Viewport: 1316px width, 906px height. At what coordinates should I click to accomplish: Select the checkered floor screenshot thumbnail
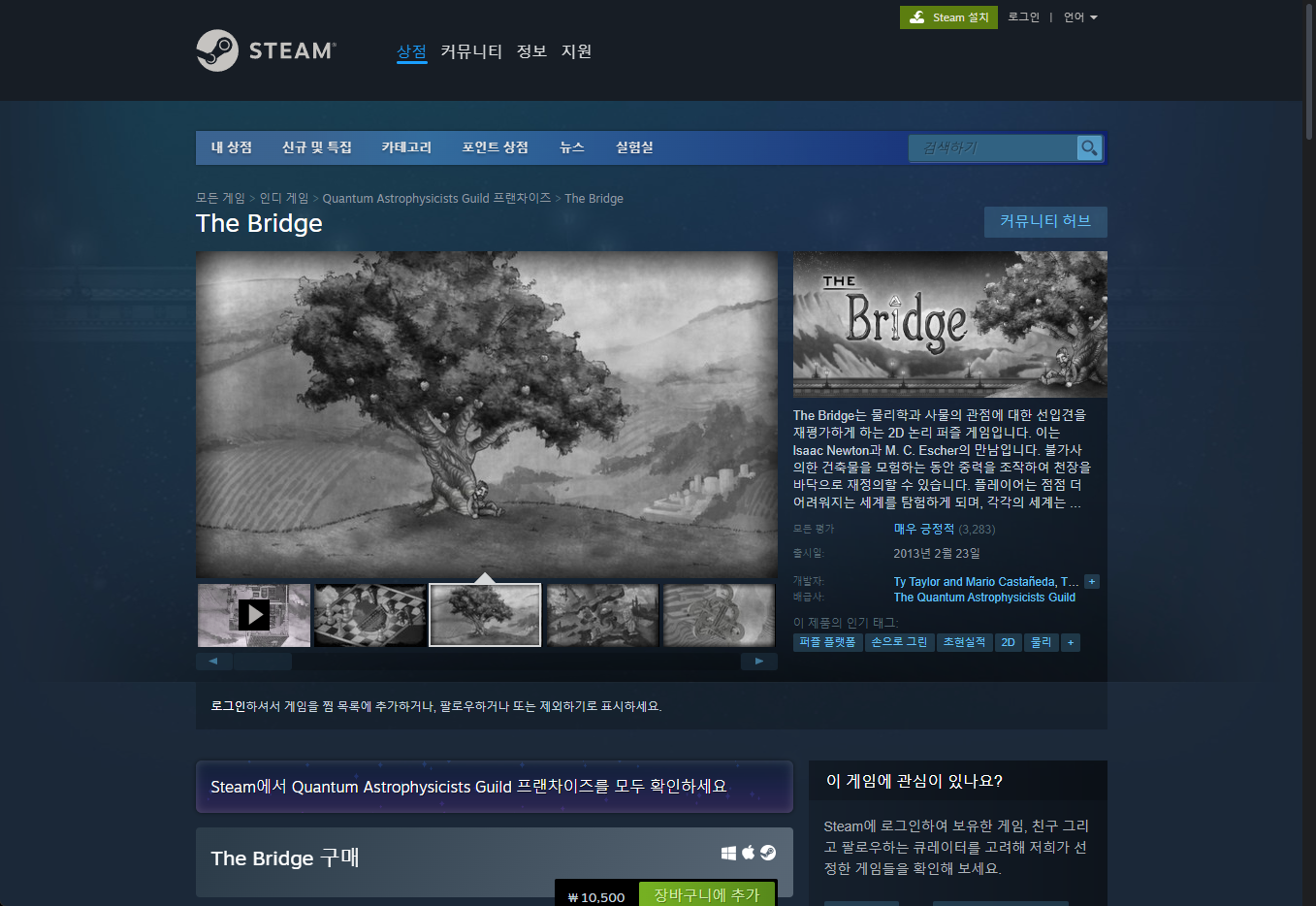[x=370, y=615]
